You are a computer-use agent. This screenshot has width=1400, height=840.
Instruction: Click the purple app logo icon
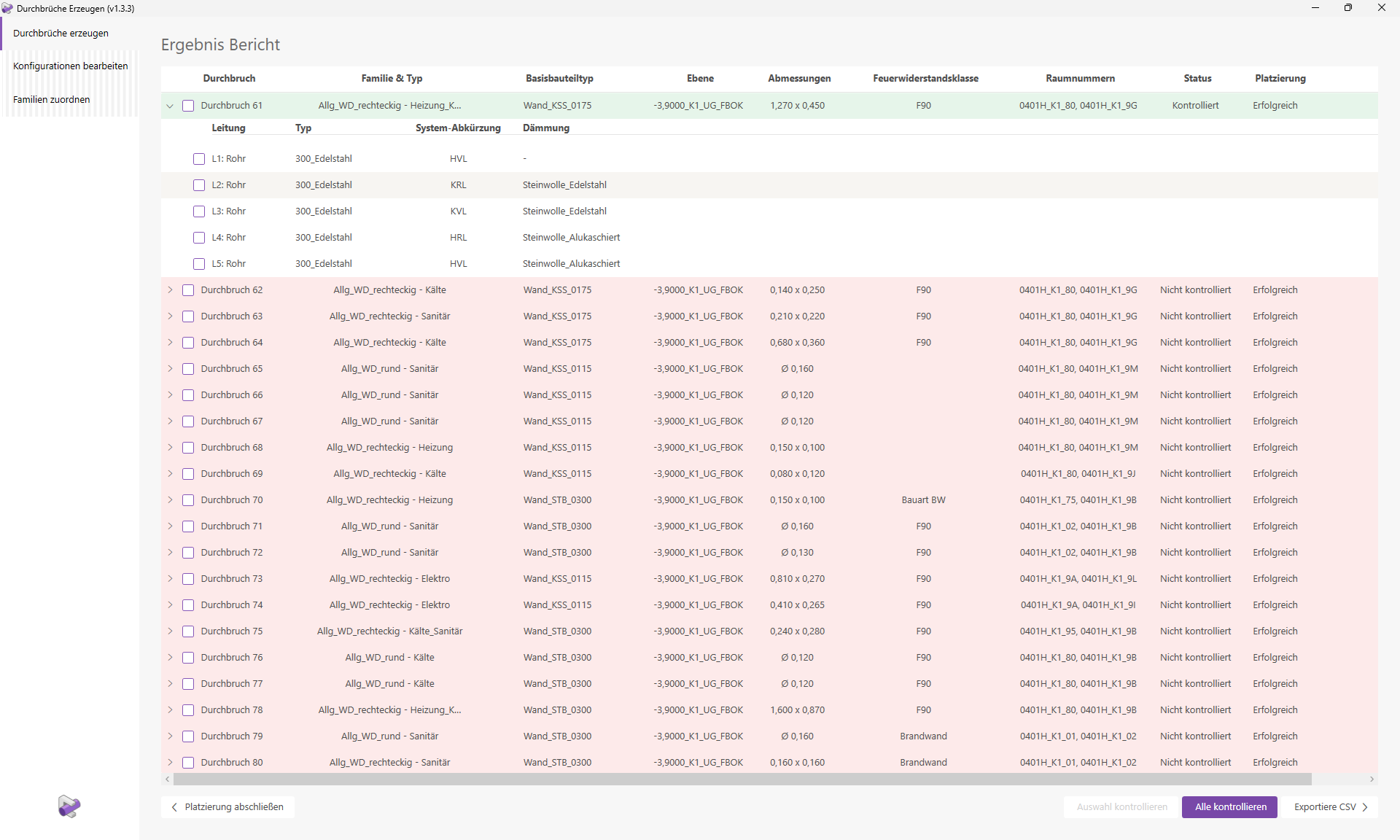click(69, 806)
